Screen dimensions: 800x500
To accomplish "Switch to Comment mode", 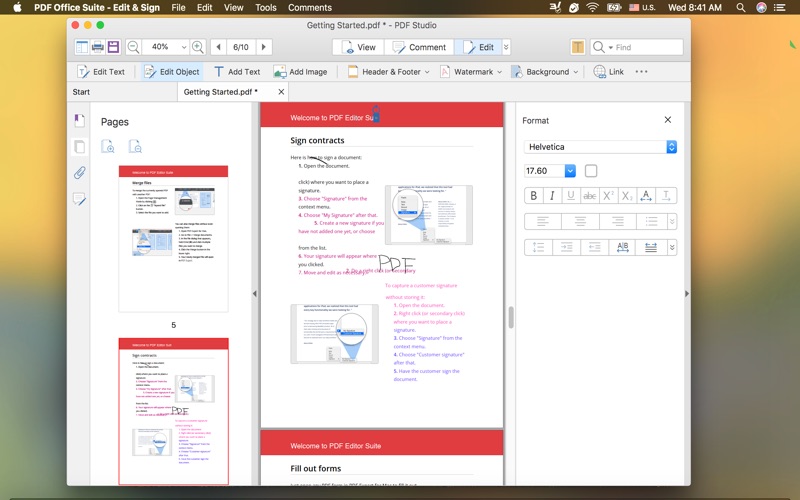I will pos(419,47).
